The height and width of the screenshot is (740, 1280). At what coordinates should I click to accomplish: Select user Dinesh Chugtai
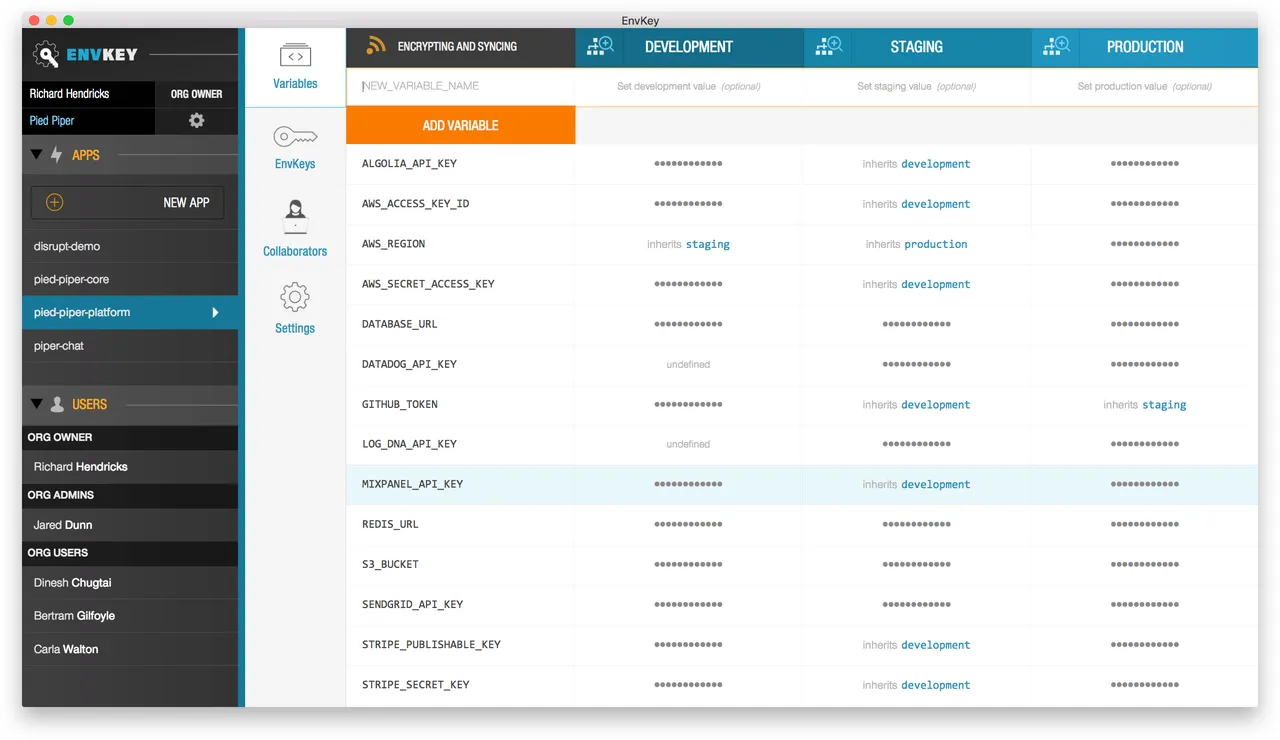(130, 583)
